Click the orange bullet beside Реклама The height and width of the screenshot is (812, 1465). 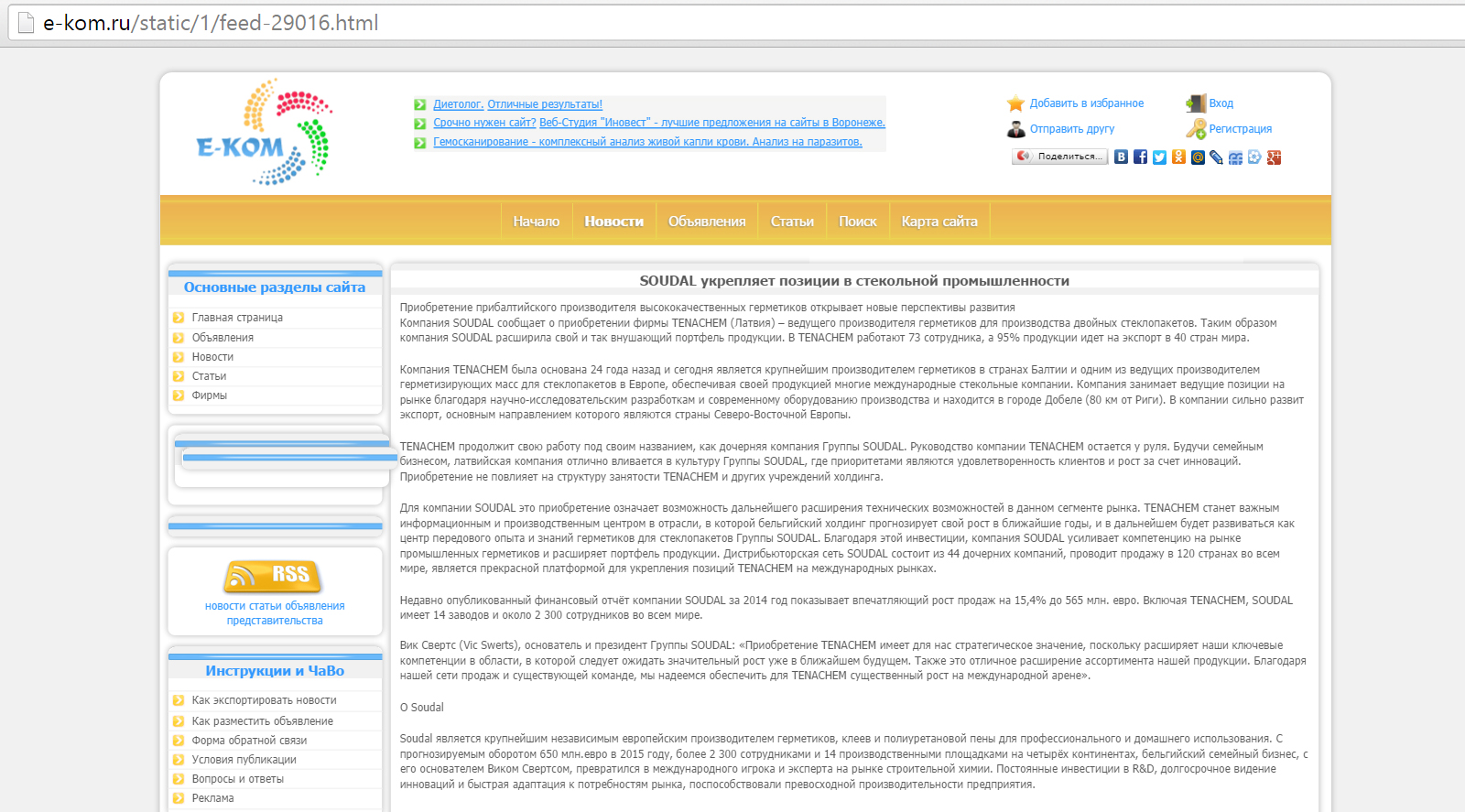coord(179,798)
